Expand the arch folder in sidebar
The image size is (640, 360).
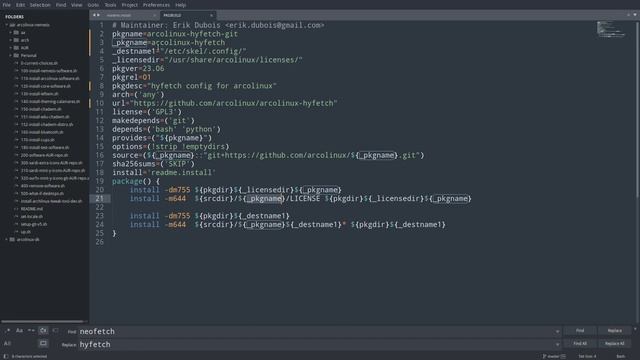point(11,40)
